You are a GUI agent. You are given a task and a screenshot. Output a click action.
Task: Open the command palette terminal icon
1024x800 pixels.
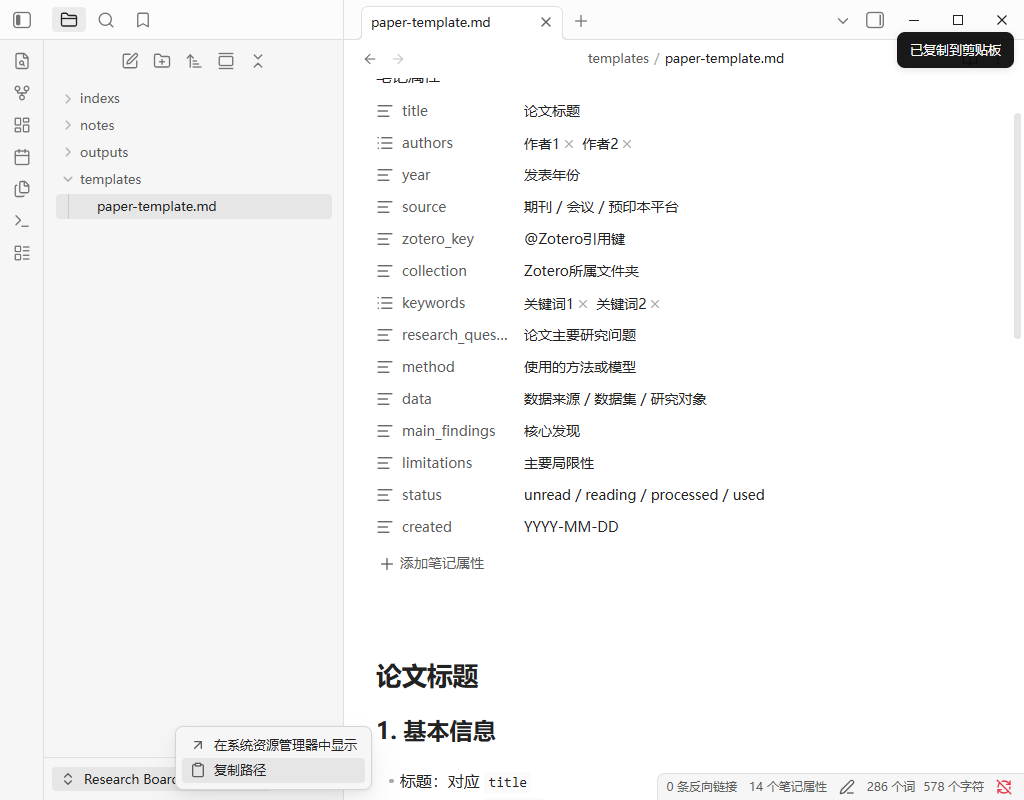click(x=22, y=221)
